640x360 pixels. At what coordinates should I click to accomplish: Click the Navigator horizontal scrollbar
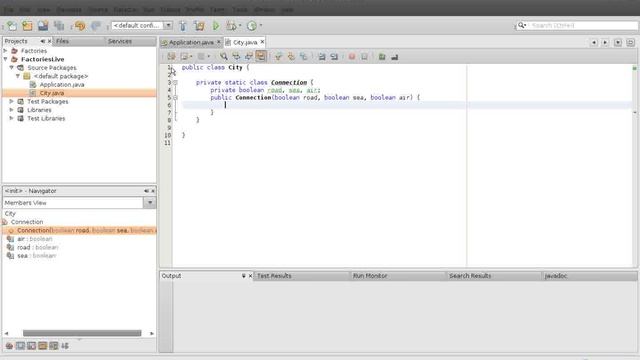coord(82,333)
